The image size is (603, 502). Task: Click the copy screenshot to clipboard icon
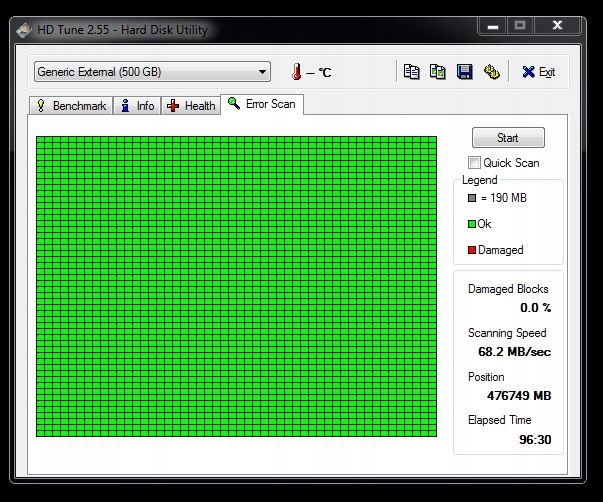(x=438, y=72)
